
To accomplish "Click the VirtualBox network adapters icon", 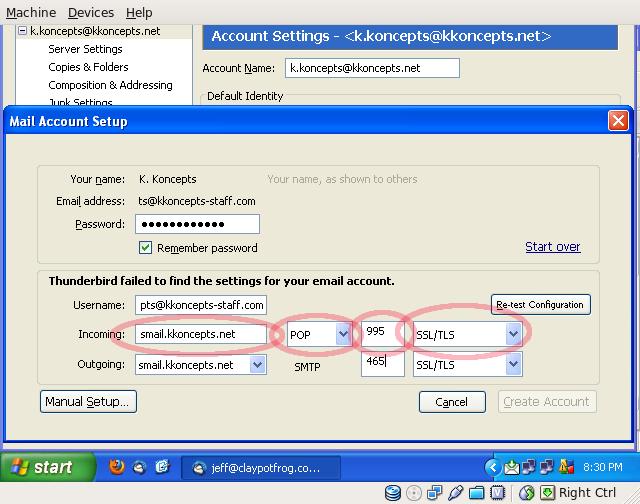I will pyautogui.click(x=434, y=493).
